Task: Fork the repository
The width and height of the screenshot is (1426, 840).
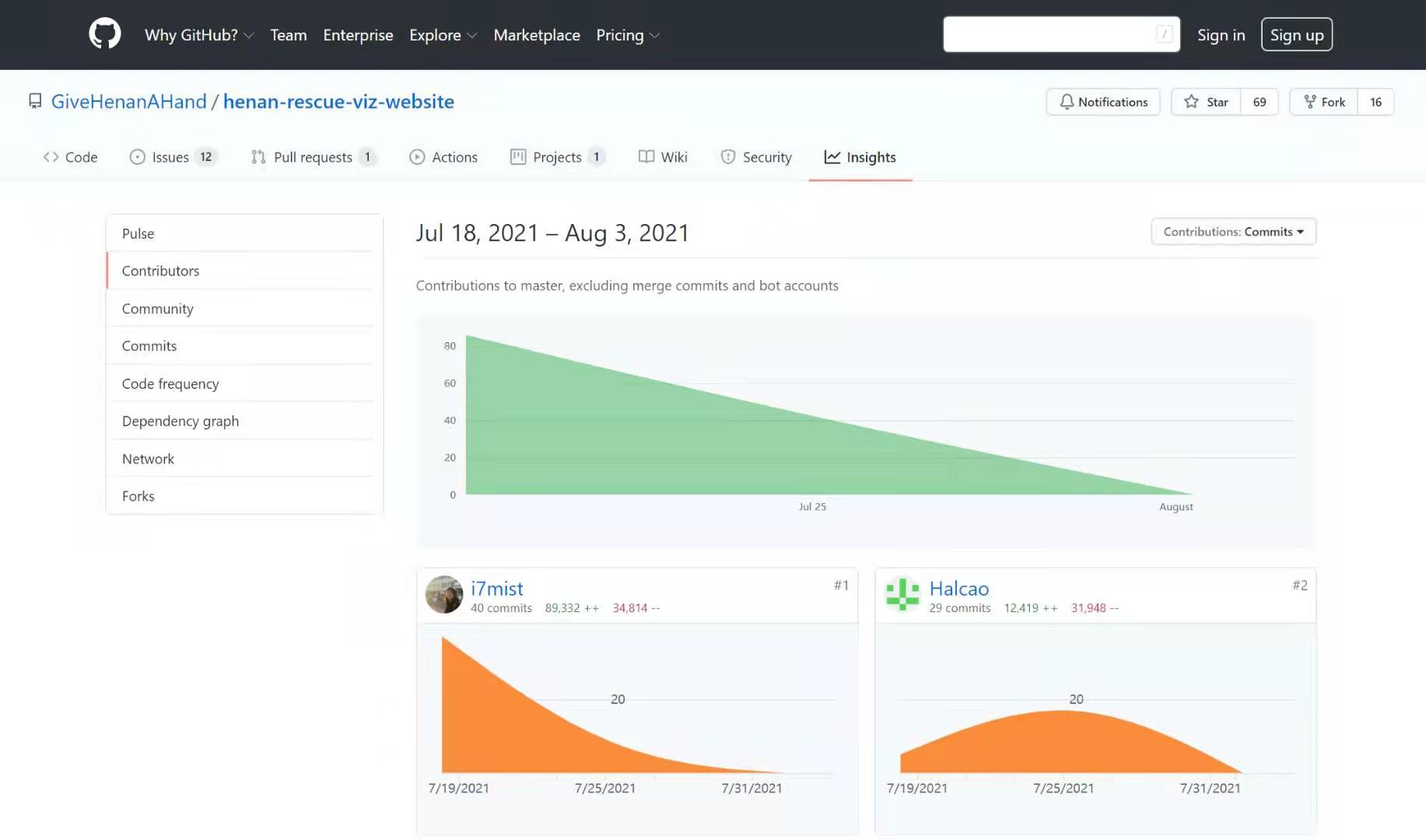Action: coord(1324,102)
